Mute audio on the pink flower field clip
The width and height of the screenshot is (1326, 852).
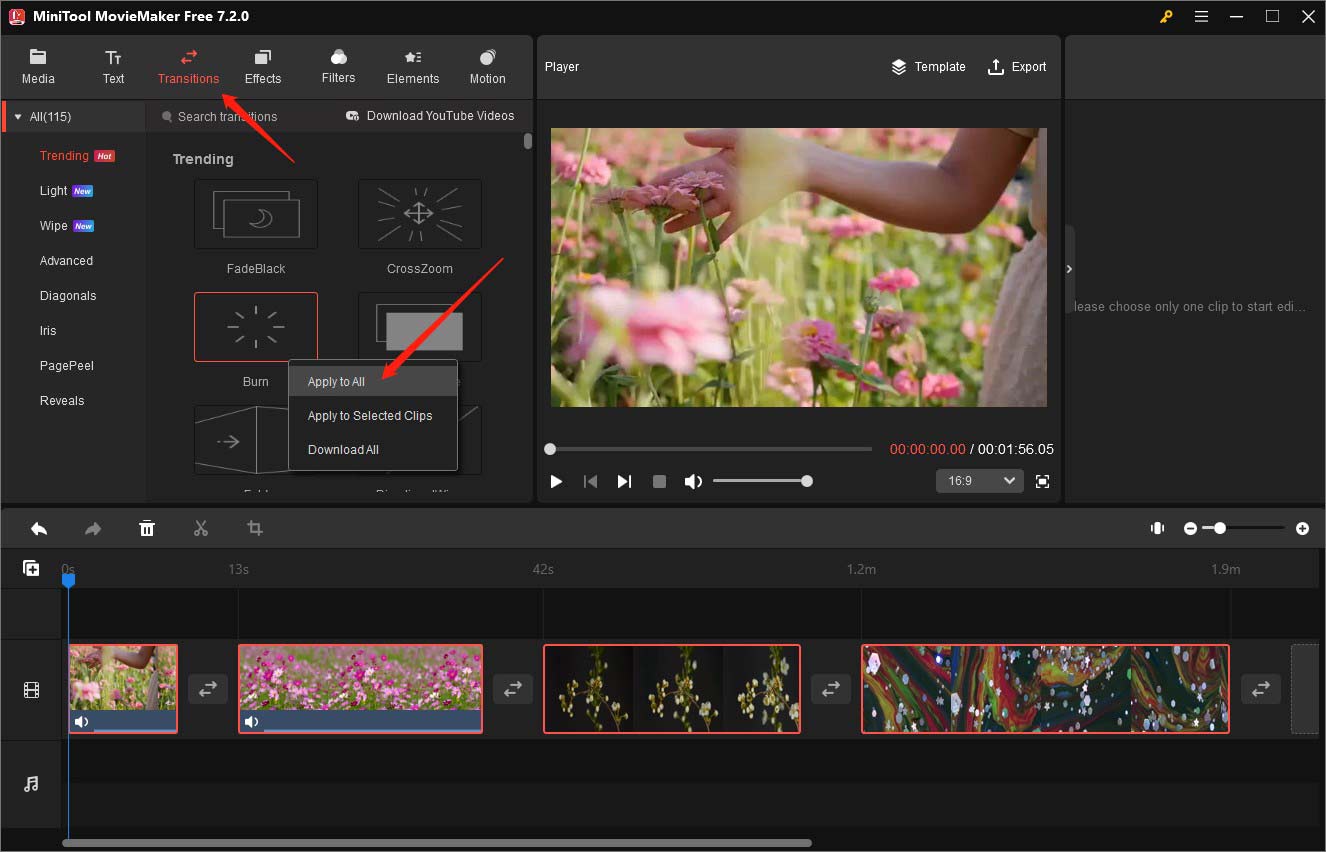(x=251, y=722)
